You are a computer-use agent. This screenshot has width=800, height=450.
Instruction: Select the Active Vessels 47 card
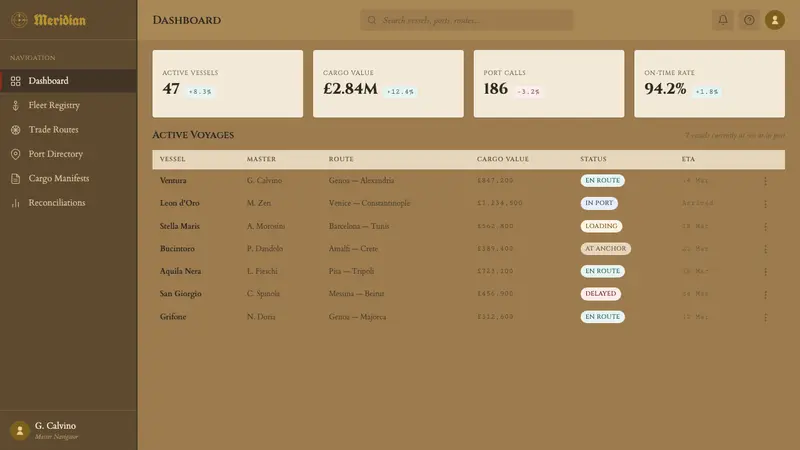[x=228, y=84]
